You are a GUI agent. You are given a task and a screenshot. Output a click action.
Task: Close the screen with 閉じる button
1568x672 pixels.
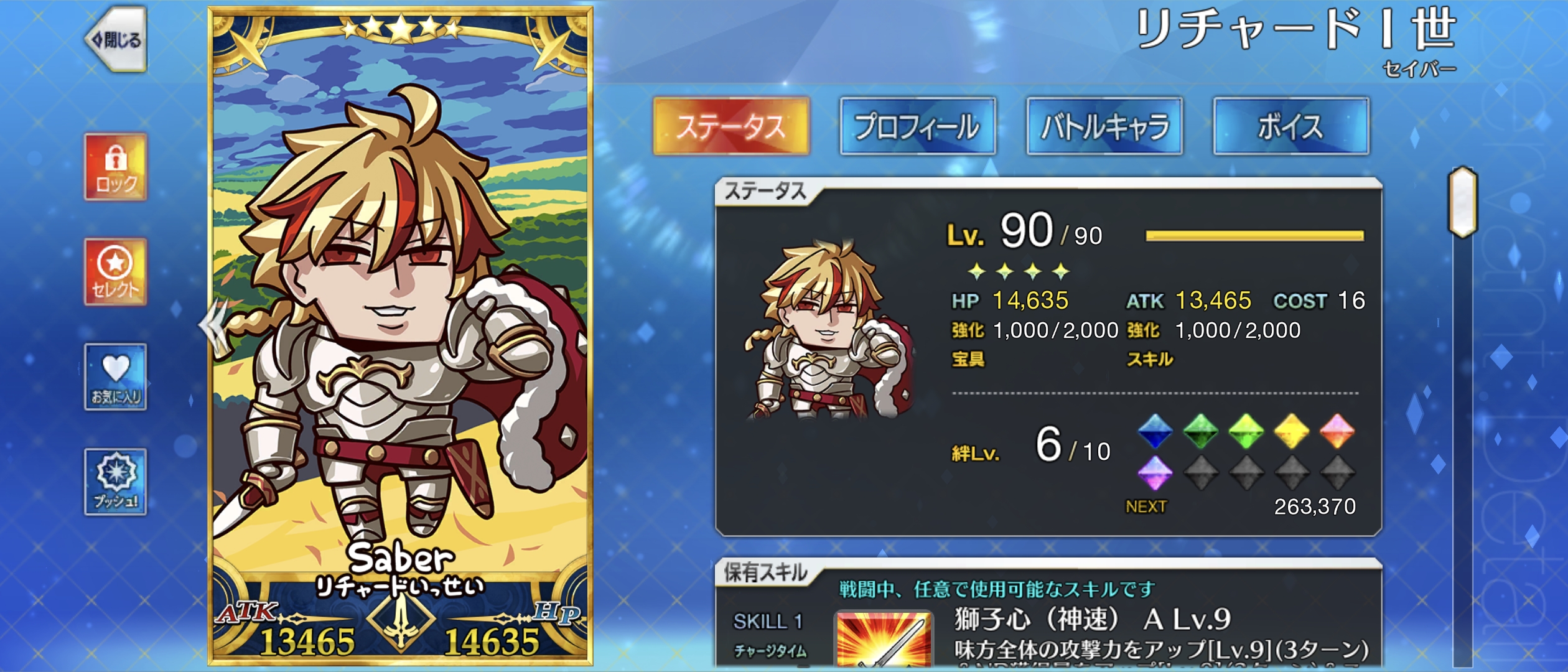pyautogui.click(x=117, y=39)
